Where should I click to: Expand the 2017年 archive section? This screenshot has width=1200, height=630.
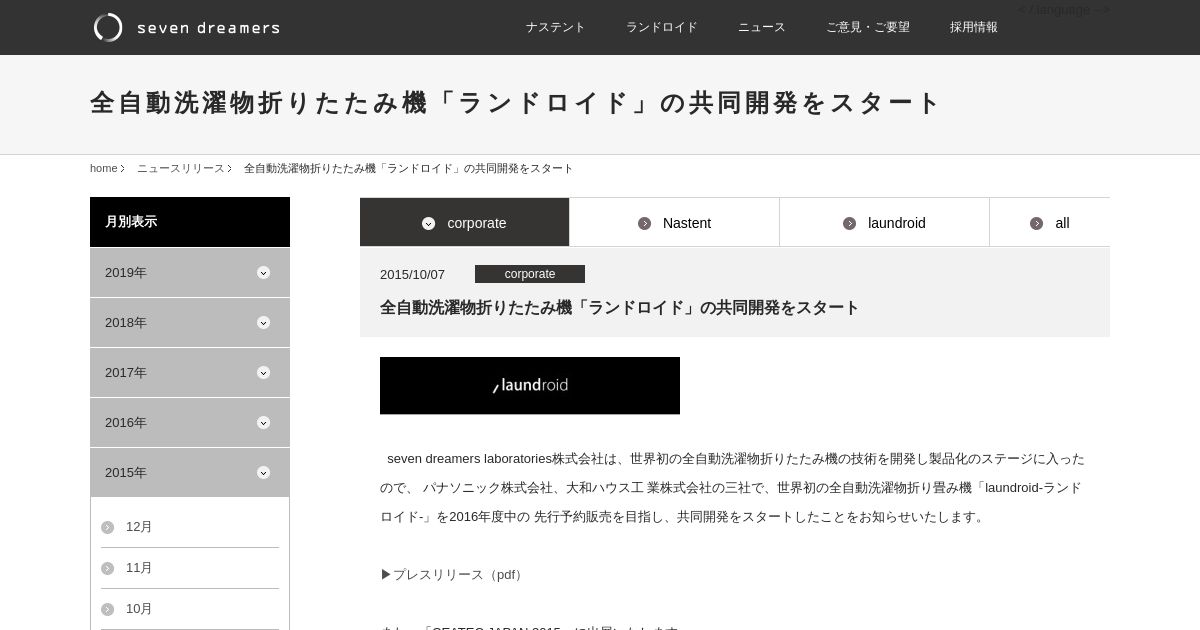tap(190, 372)
